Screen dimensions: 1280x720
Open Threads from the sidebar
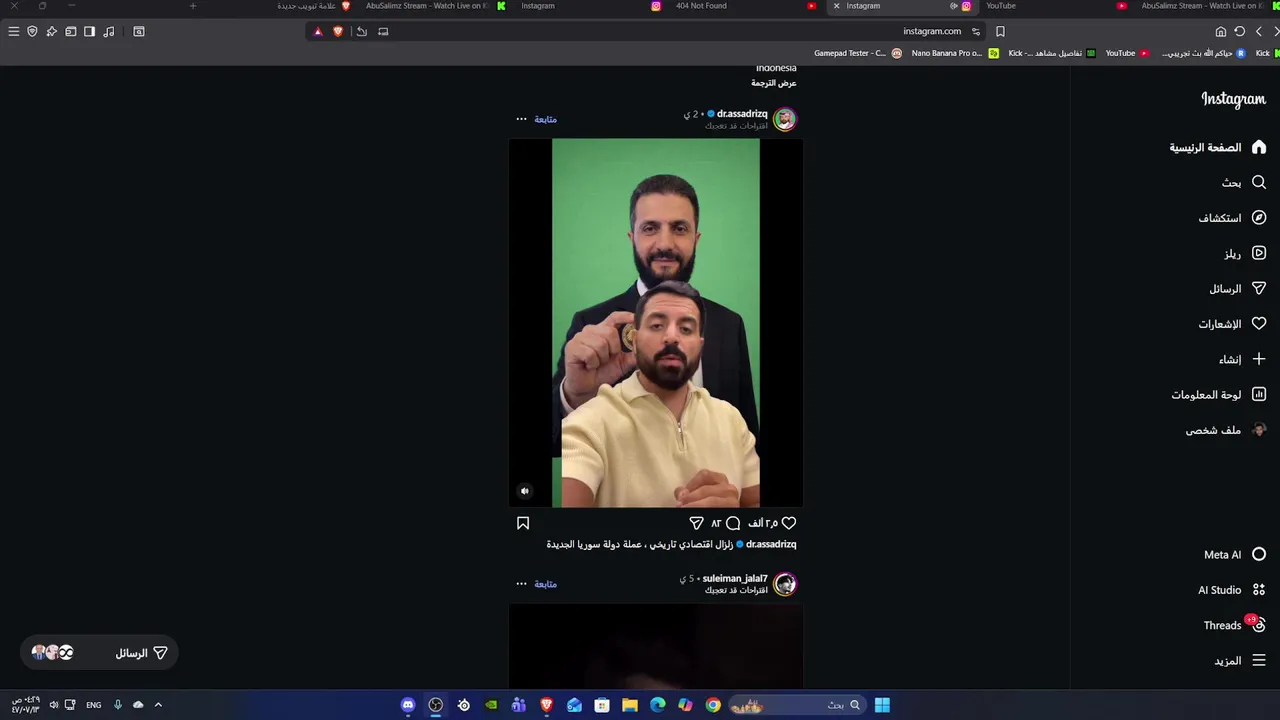(x=1234, y=625)
